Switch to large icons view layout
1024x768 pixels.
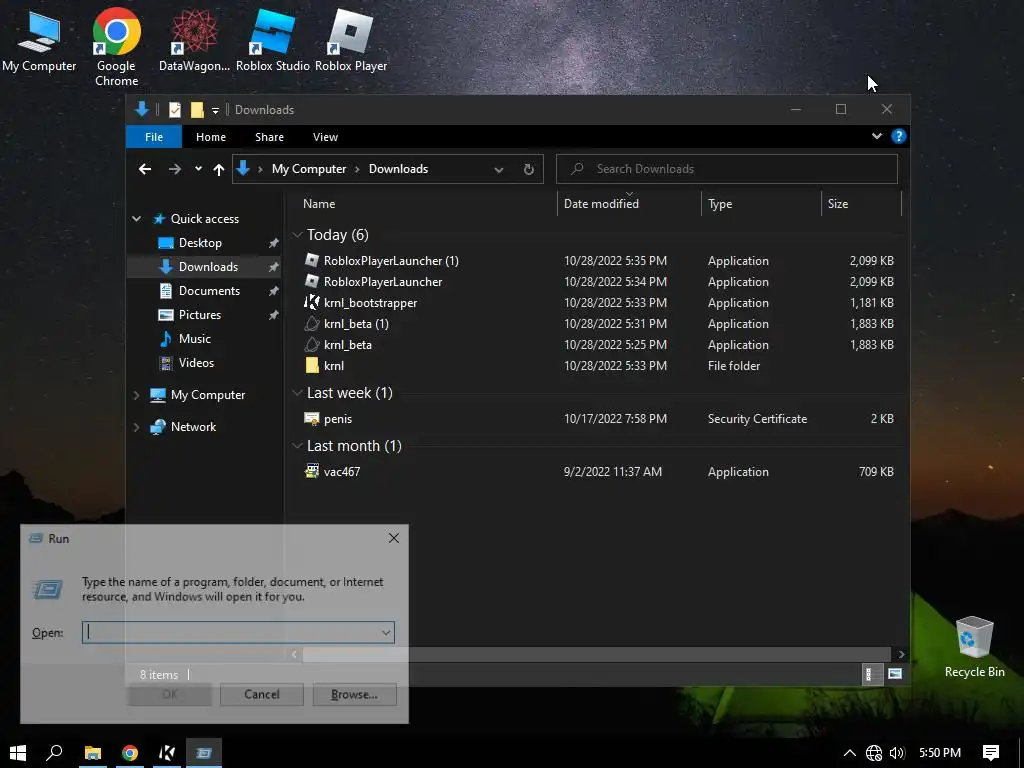(x=895, y=674)
